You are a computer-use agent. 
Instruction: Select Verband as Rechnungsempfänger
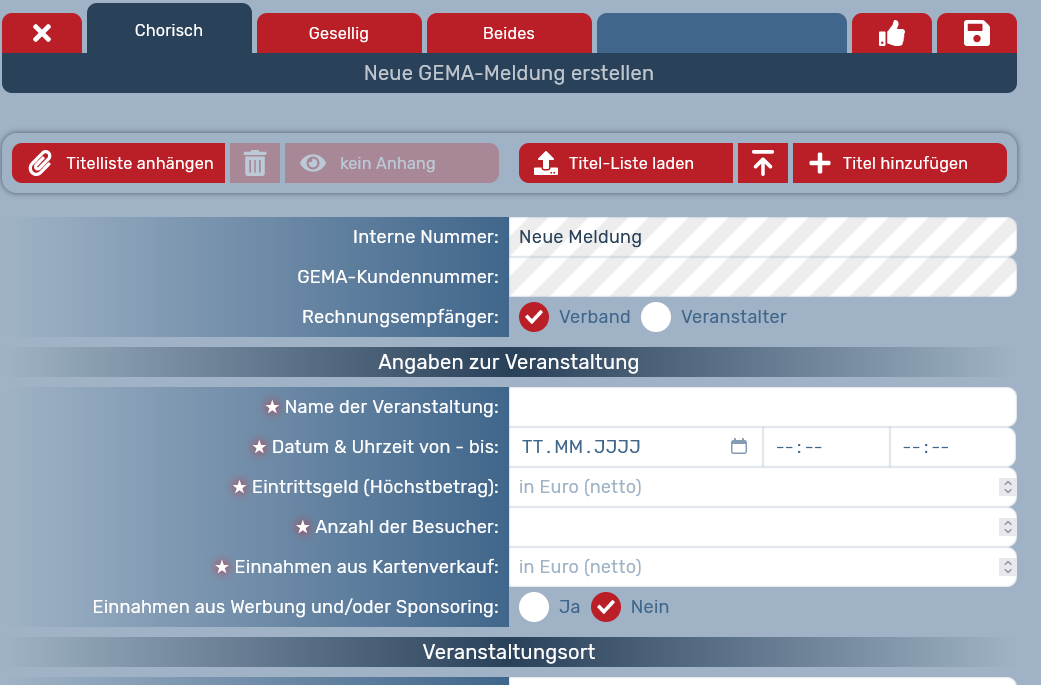click(x=534, y=317)
